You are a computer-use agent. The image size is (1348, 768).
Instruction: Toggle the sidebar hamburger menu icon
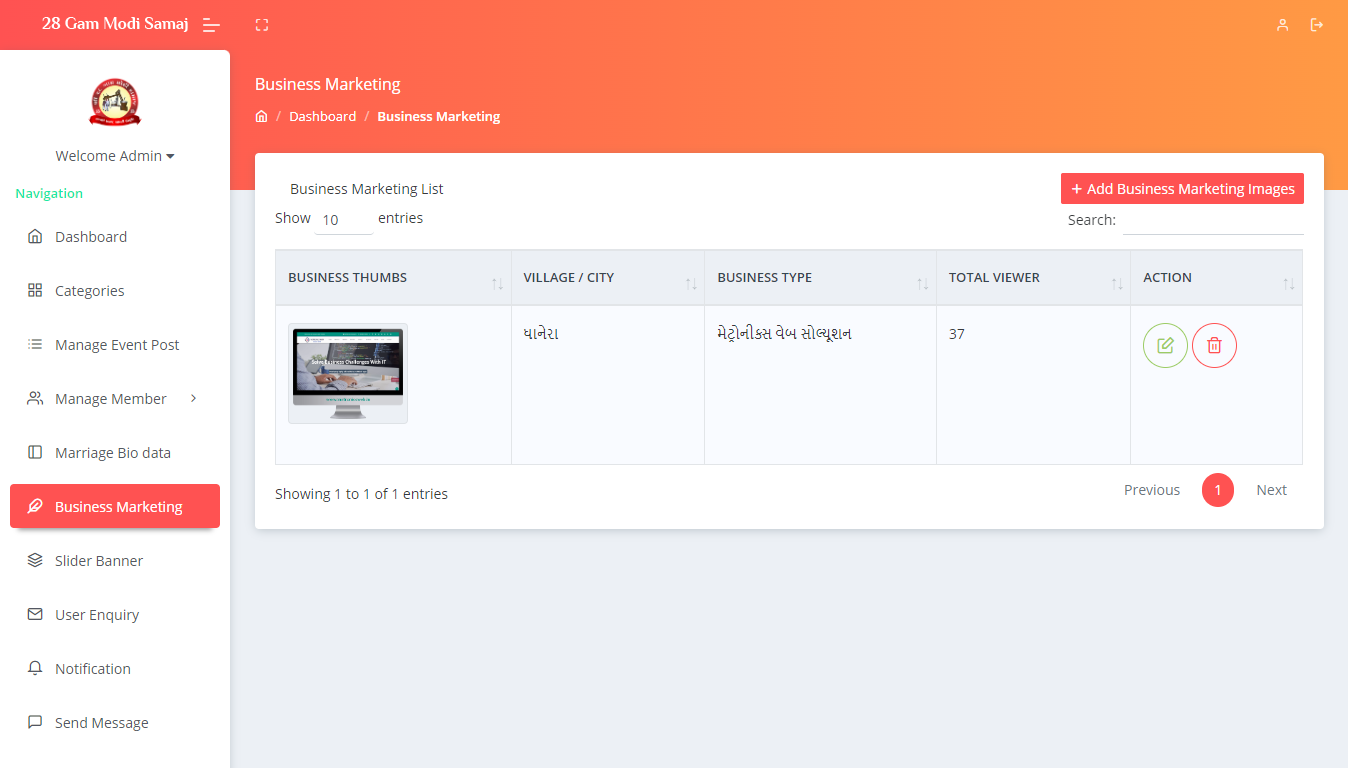tap(211, 25)
